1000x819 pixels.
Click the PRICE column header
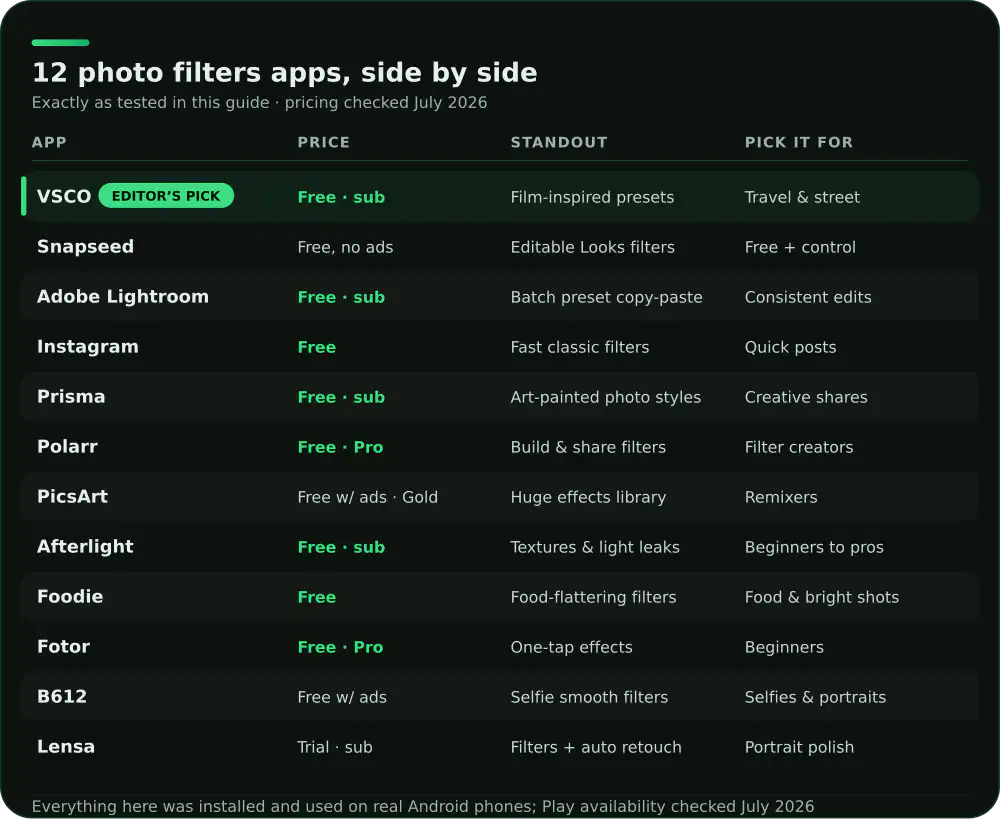323,142
